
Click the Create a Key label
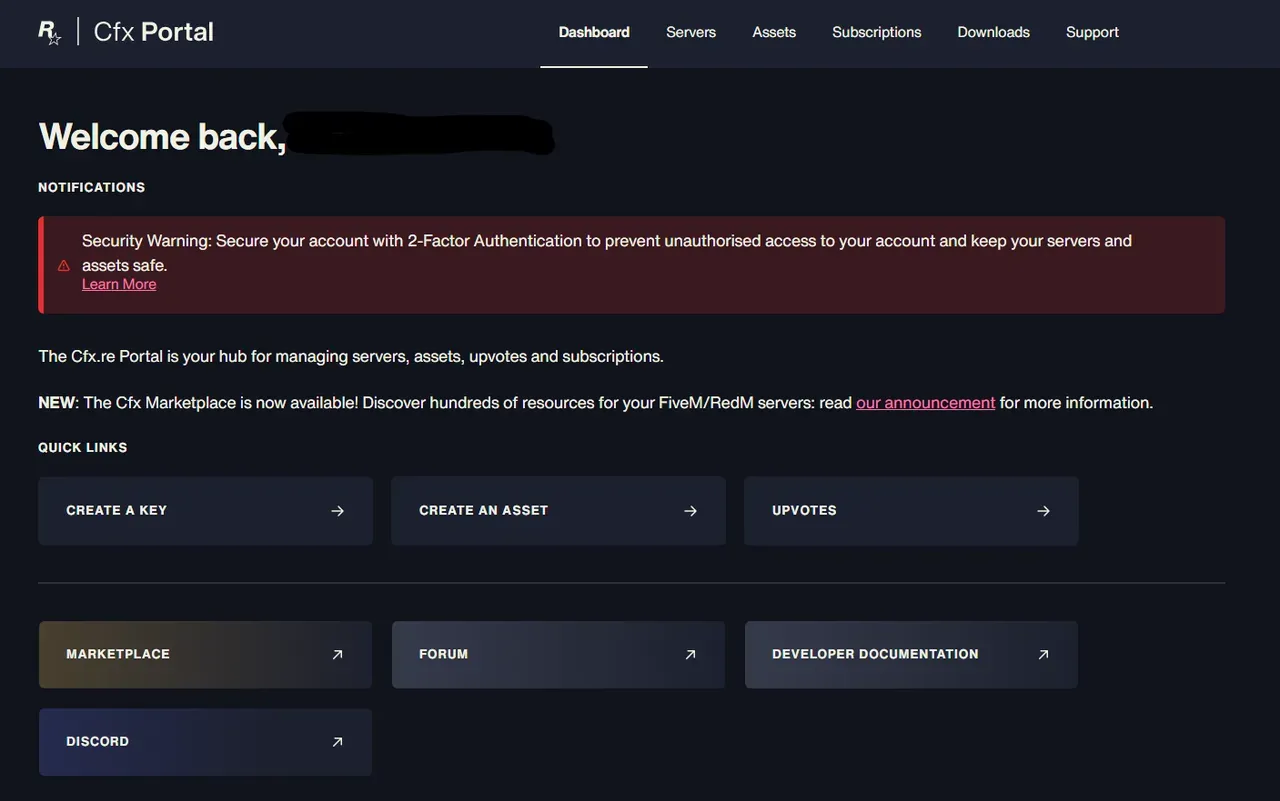pyautogui.click(x=116, y=511)
